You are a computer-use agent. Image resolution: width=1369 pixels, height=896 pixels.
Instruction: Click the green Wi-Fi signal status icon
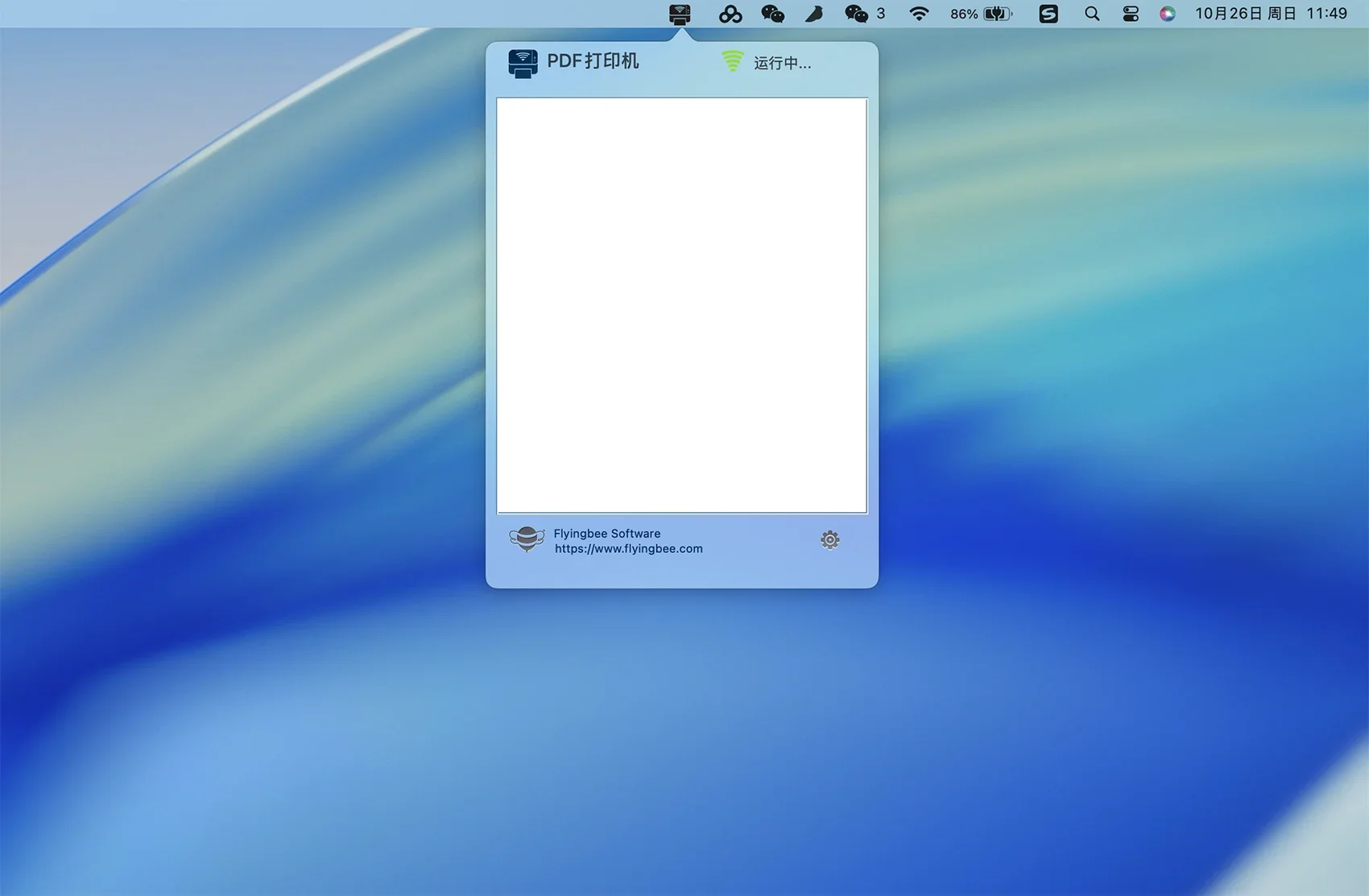[733, 61]
